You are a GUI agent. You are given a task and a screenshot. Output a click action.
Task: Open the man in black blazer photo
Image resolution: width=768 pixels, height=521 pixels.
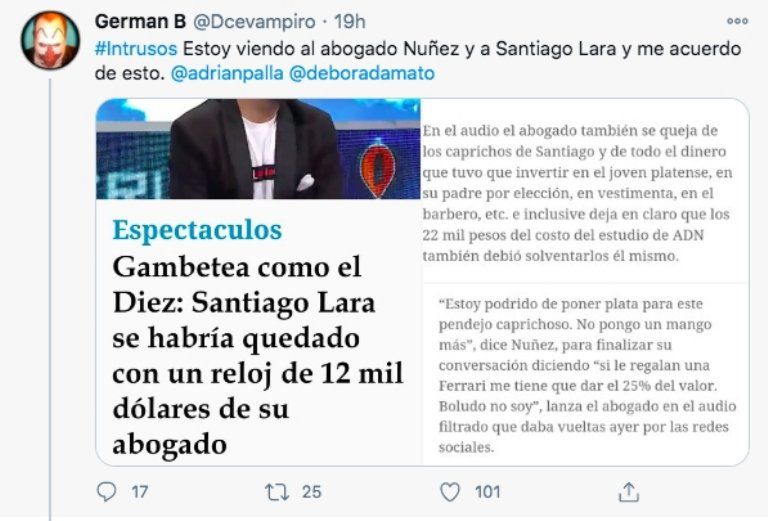(x=258, y=149)
